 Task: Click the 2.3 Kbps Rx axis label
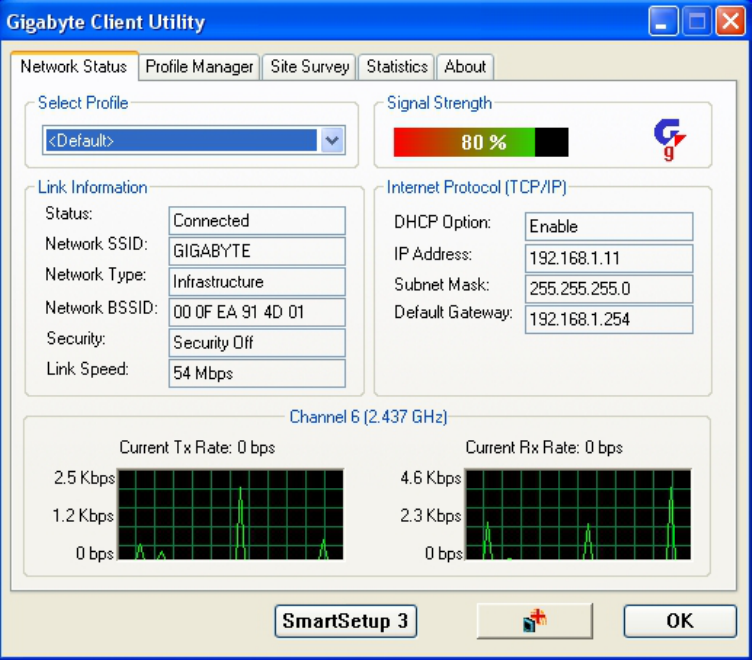431,516
